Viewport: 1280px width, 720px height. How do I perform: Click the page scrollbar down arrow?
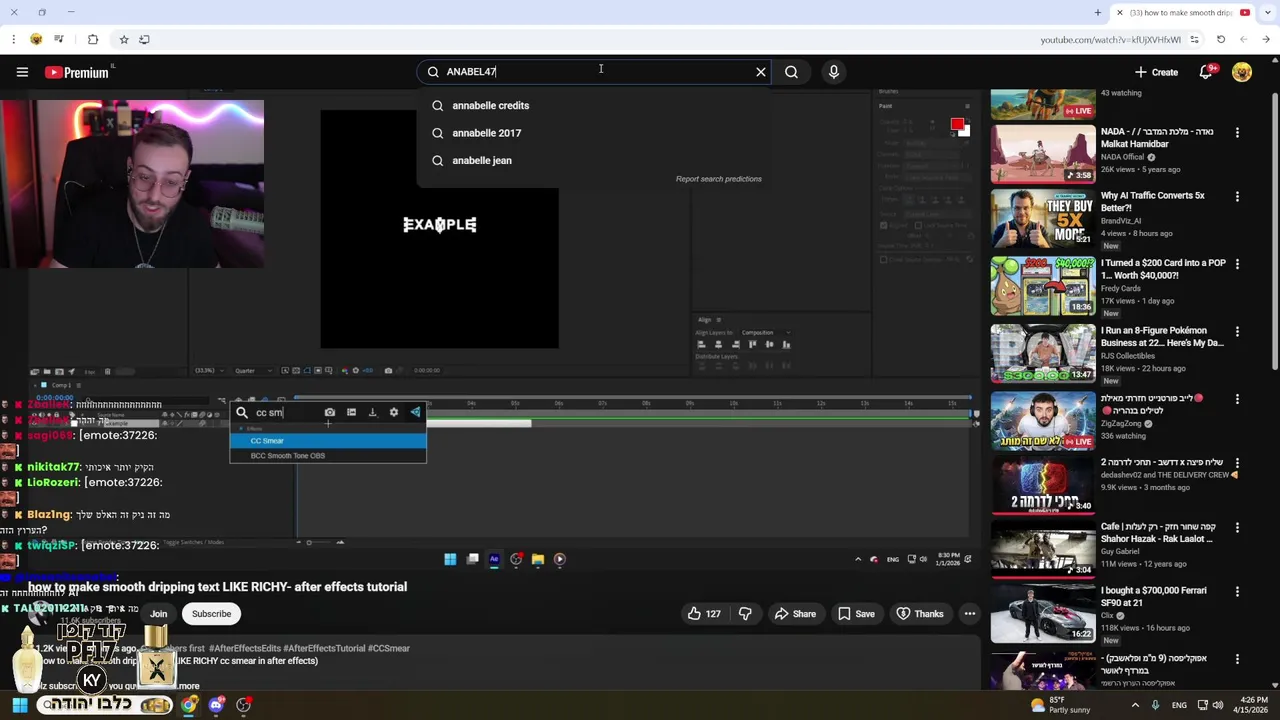(1274, 684)
